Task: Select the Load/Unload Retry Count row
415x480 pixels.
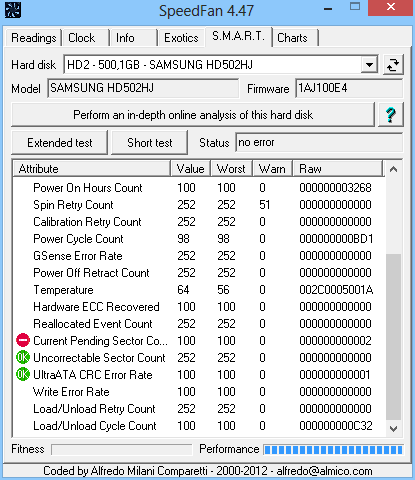Action: click(199, 409)
